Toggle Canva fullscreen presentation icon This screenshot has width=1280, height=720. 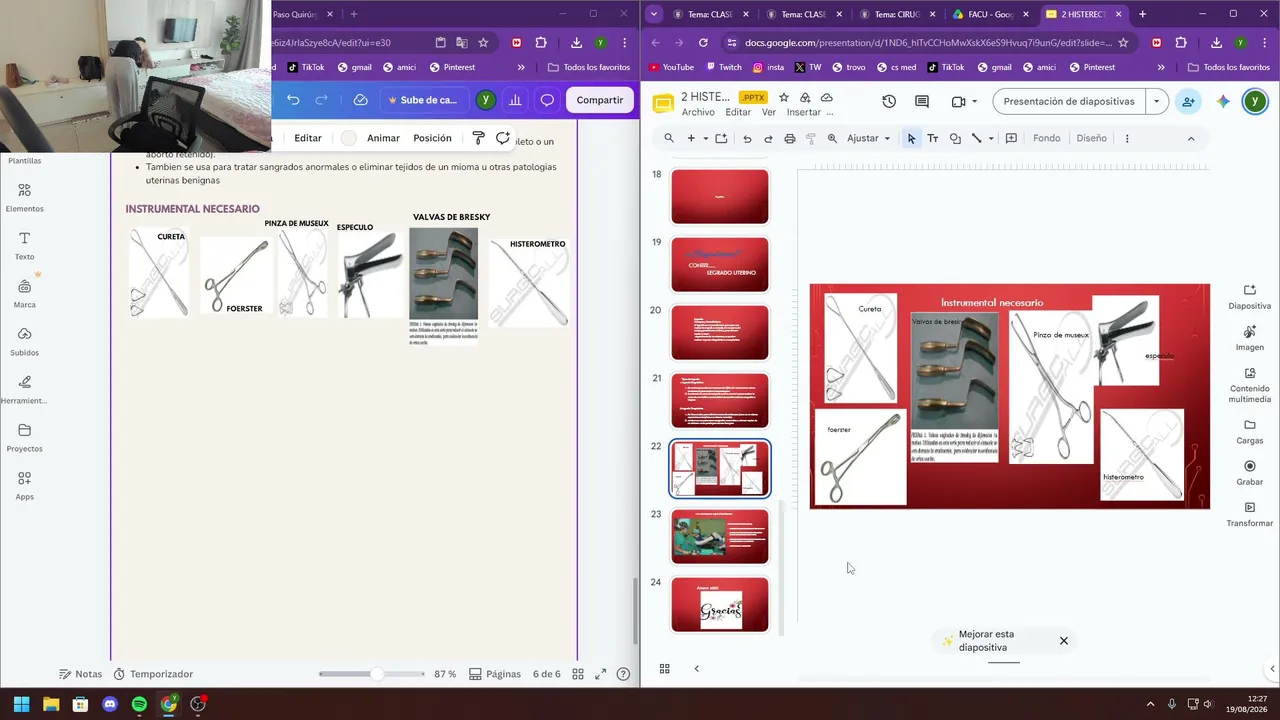pyautogui.click(x=600, y=674)
